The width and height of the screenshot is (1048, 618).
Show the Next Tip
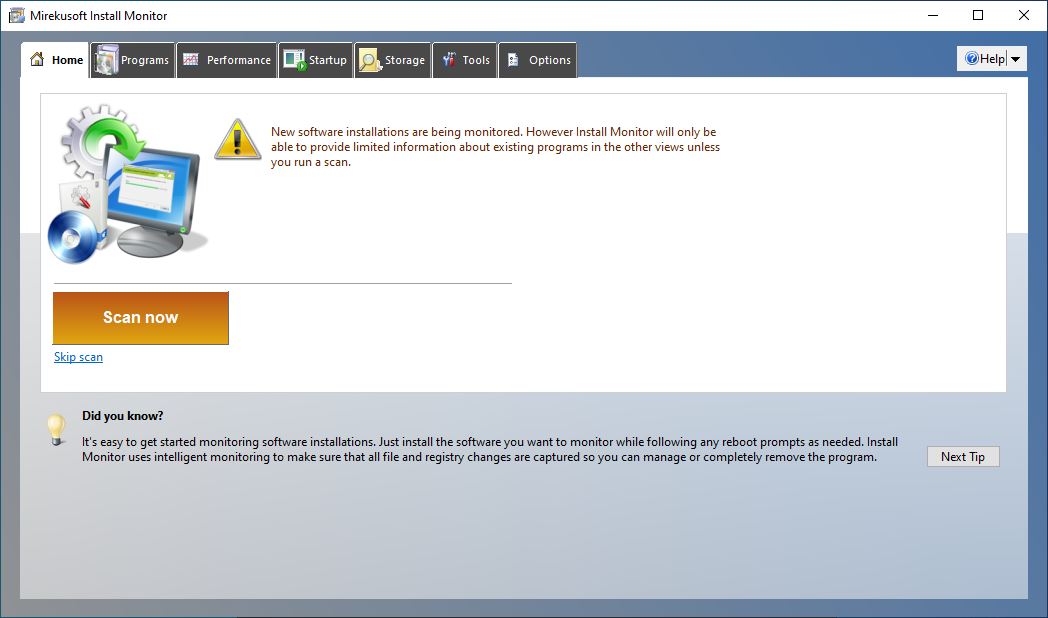[963, 456]
